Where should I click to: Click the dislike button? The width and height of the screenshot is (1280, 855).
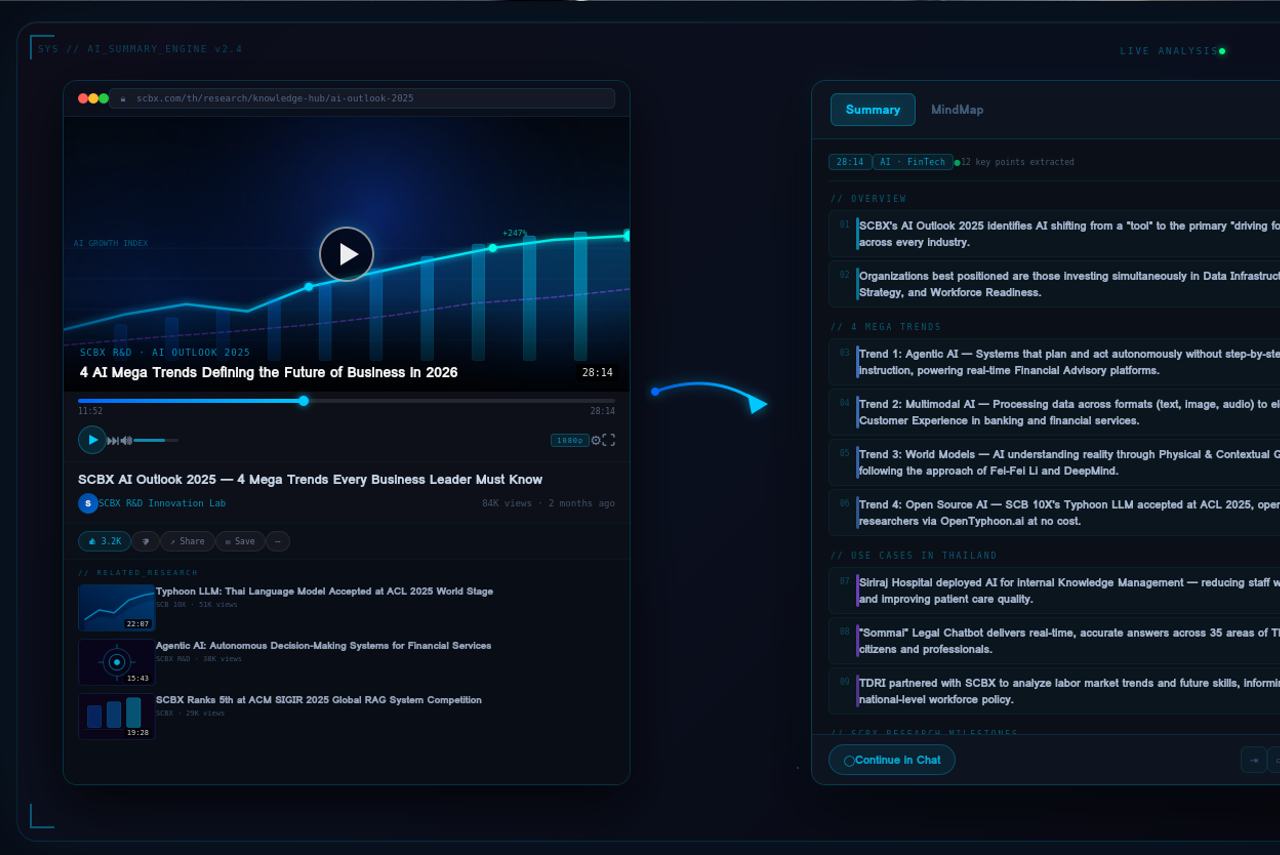(146, 541)
